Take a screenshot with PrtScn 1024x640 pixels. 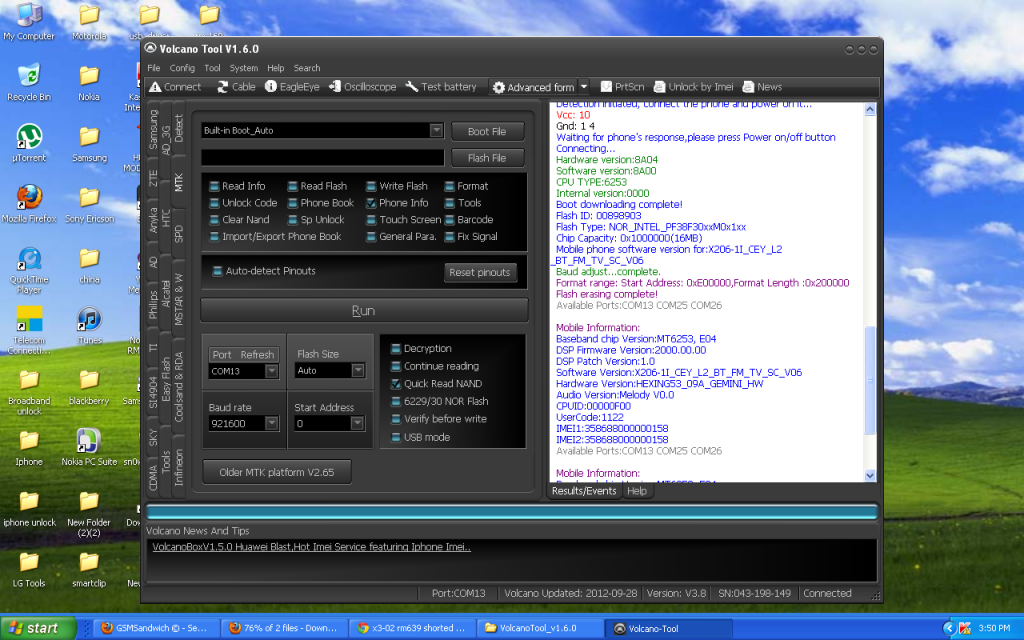pyautogui.click(x=621, y=87)
